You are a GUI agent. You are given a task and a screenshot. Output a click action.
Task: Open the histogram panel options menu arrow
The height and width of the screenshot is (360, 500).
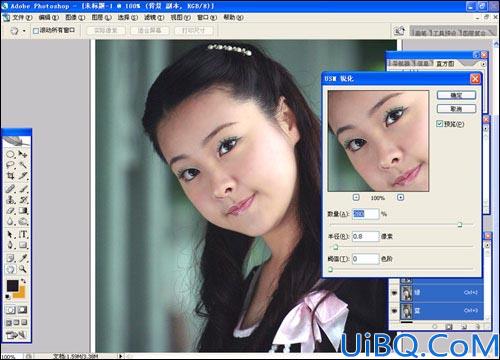click(483, 64)
